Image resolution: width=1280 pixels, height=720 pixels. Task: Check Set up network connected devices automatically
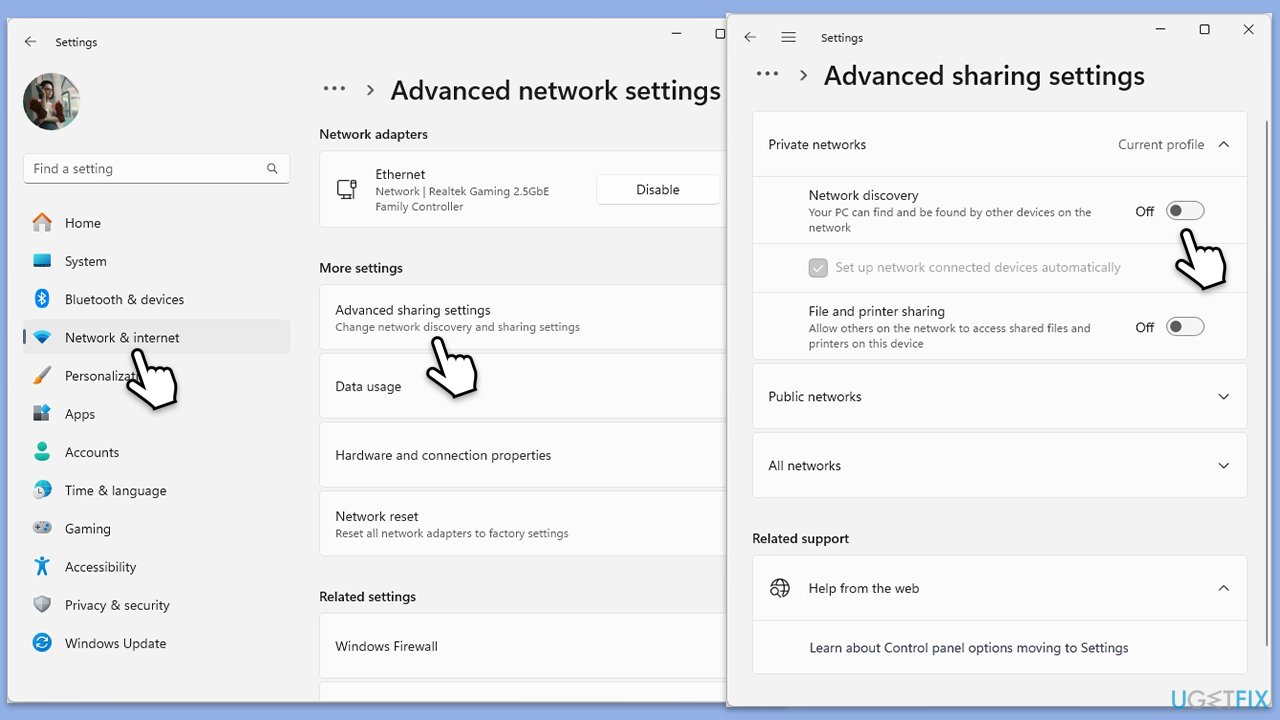point(818,268)
